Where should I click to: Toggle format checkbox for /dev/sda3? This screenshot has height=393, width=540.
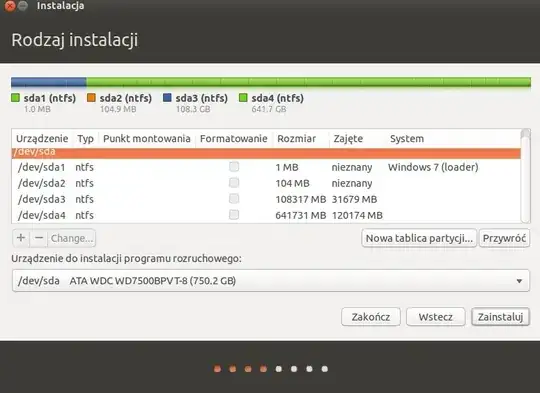coord(234,199)
